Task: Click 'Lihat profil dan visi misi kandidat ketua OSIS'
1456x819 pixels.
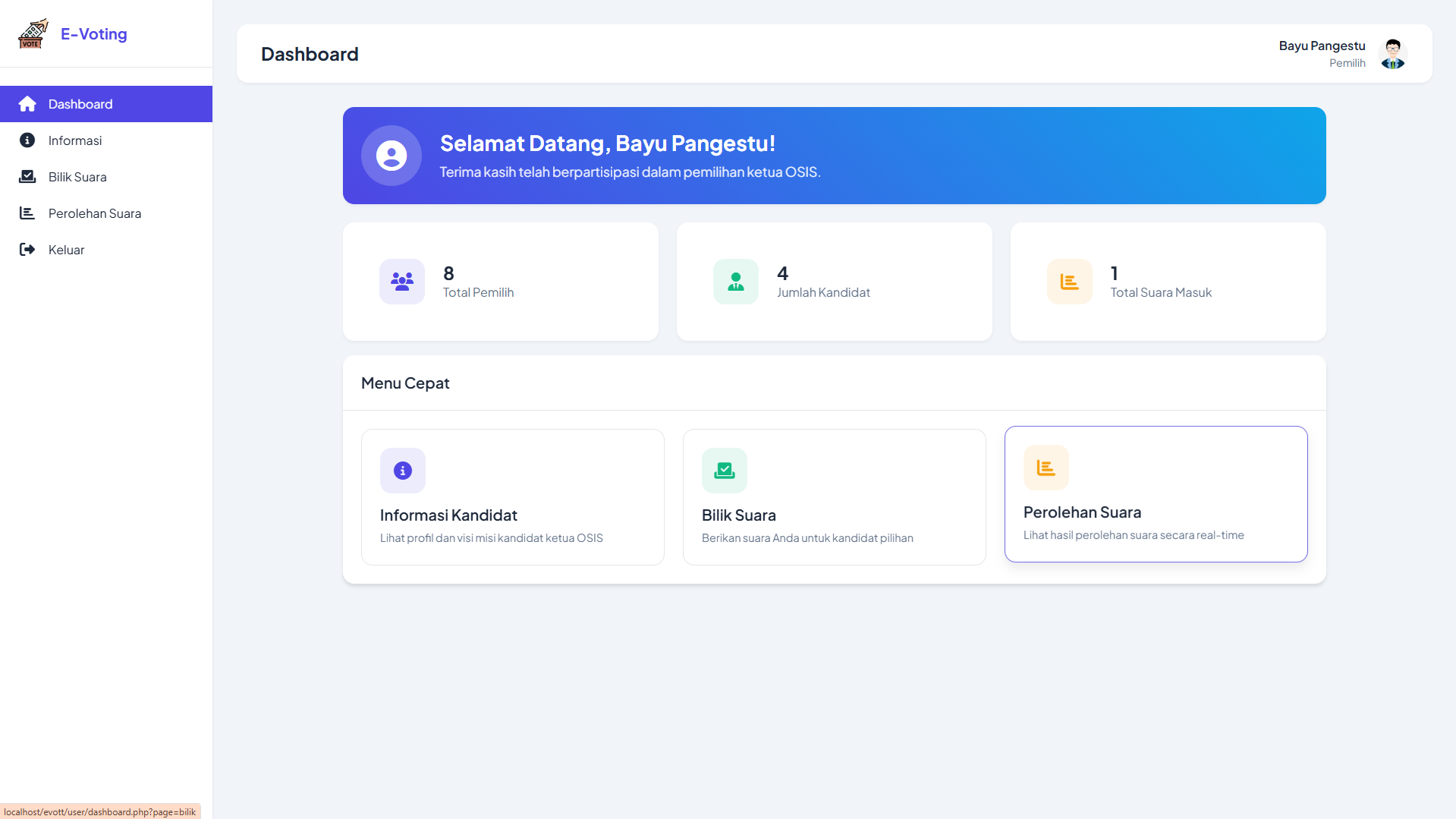Action: click(x=492, y=538)
